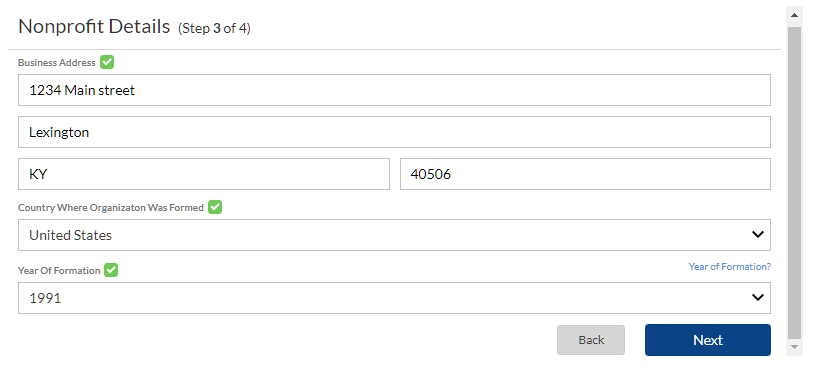
Task: Click the scrollbar down arrow
Action: [794, 346]
